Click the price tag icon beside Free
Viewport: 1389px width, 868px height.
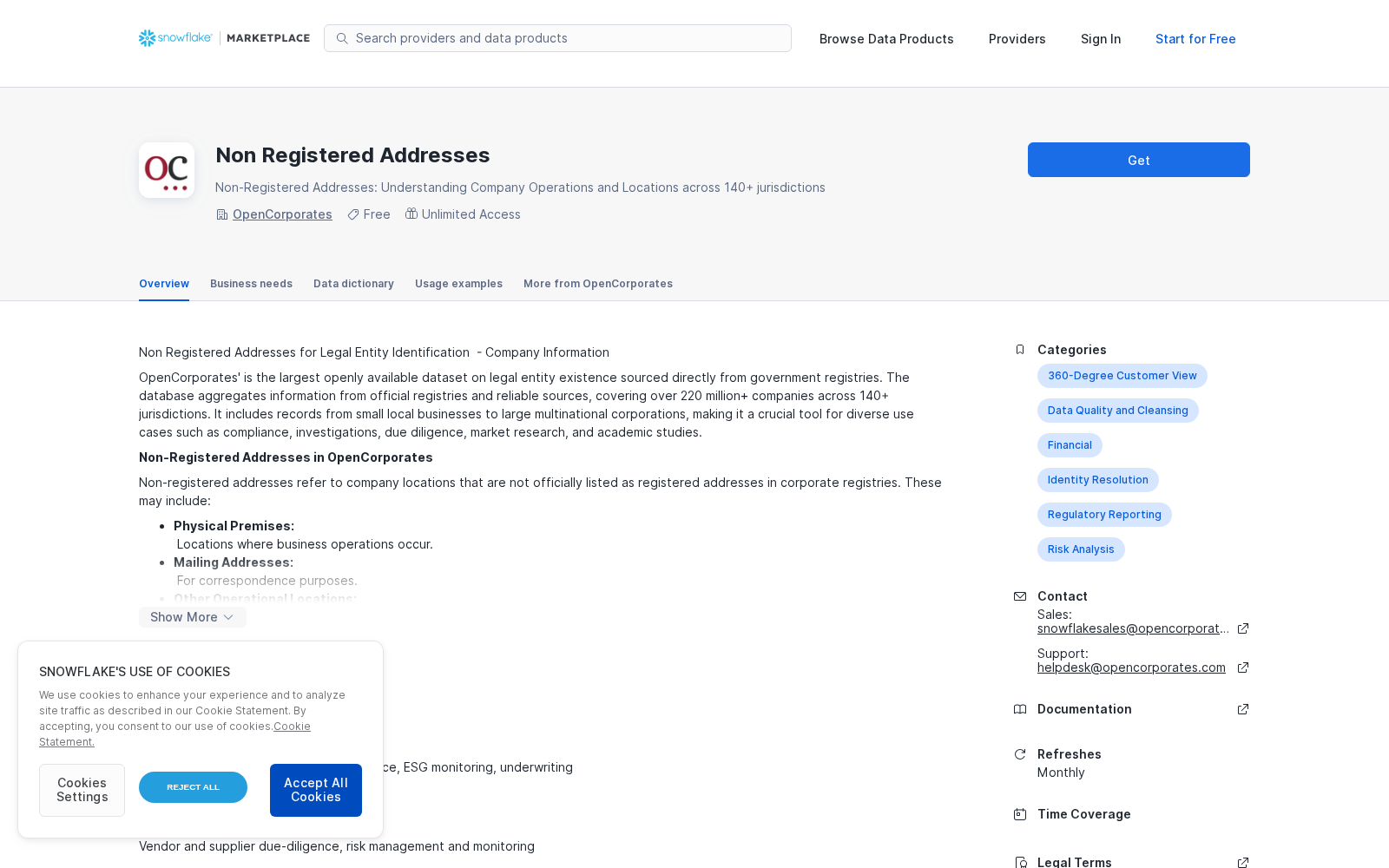click(x=353, y=214)
